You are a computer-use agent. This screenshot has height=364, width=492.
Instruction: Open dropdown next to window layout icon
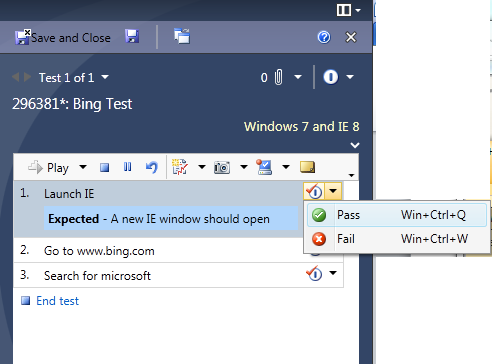[x=358, y=10]
